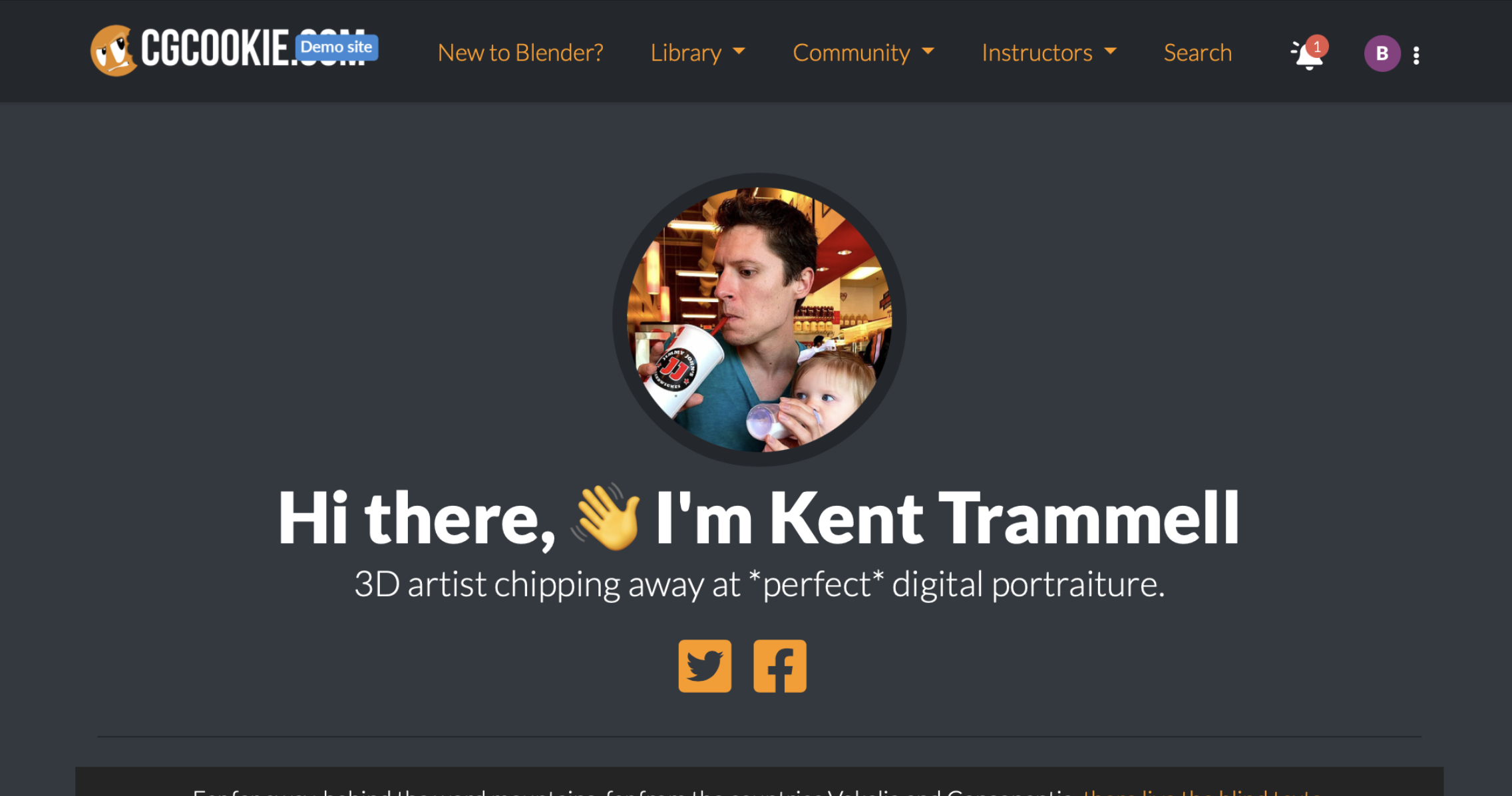Open the New to Blender? page
This screenshot has height=796, width=1512.
pyautogui.click(x=520, y=53)
